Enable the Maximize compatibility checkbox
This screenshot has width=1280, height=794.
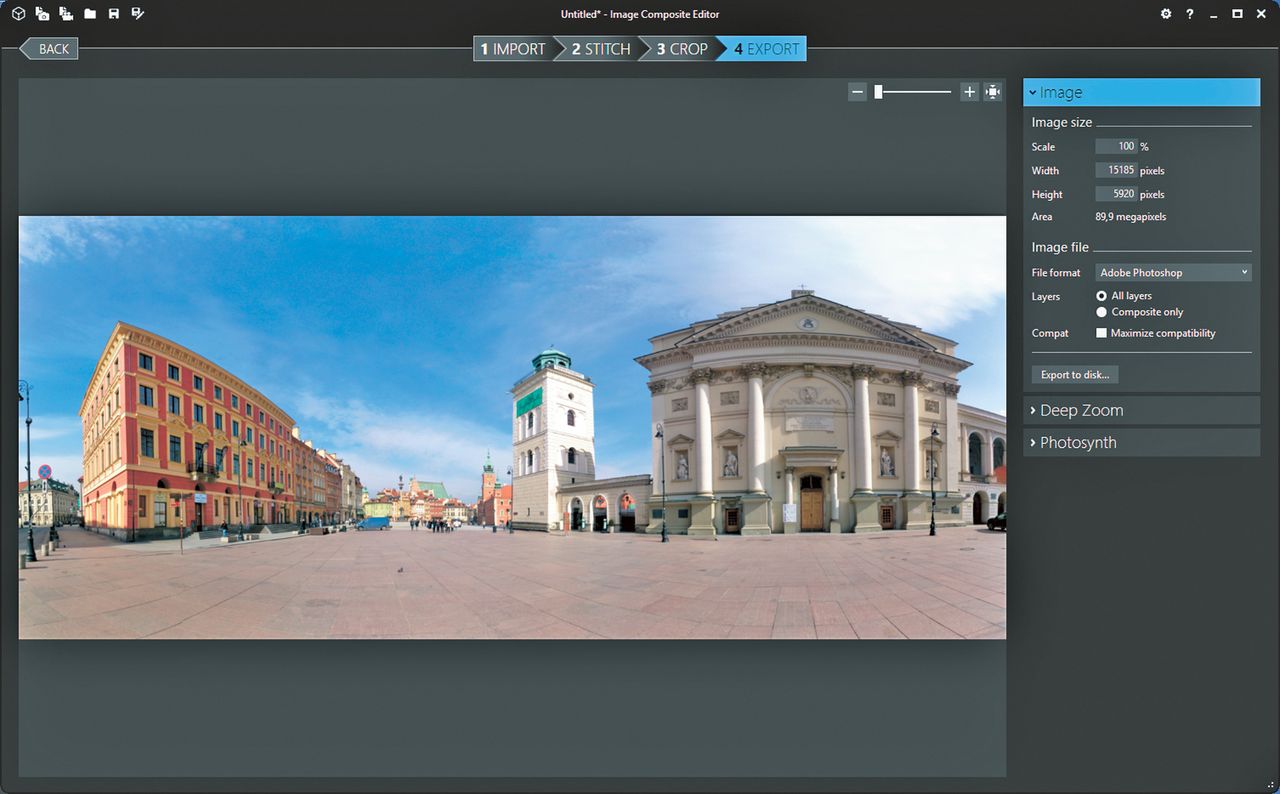(x=1102, y=333)
